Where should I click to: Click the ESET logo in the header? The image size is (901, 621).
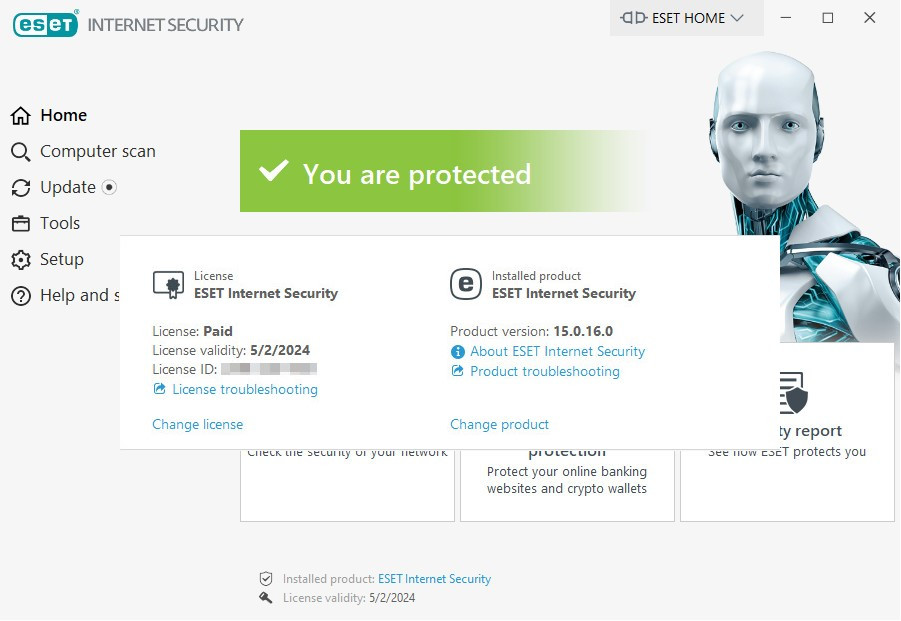(x=45, y=24)
